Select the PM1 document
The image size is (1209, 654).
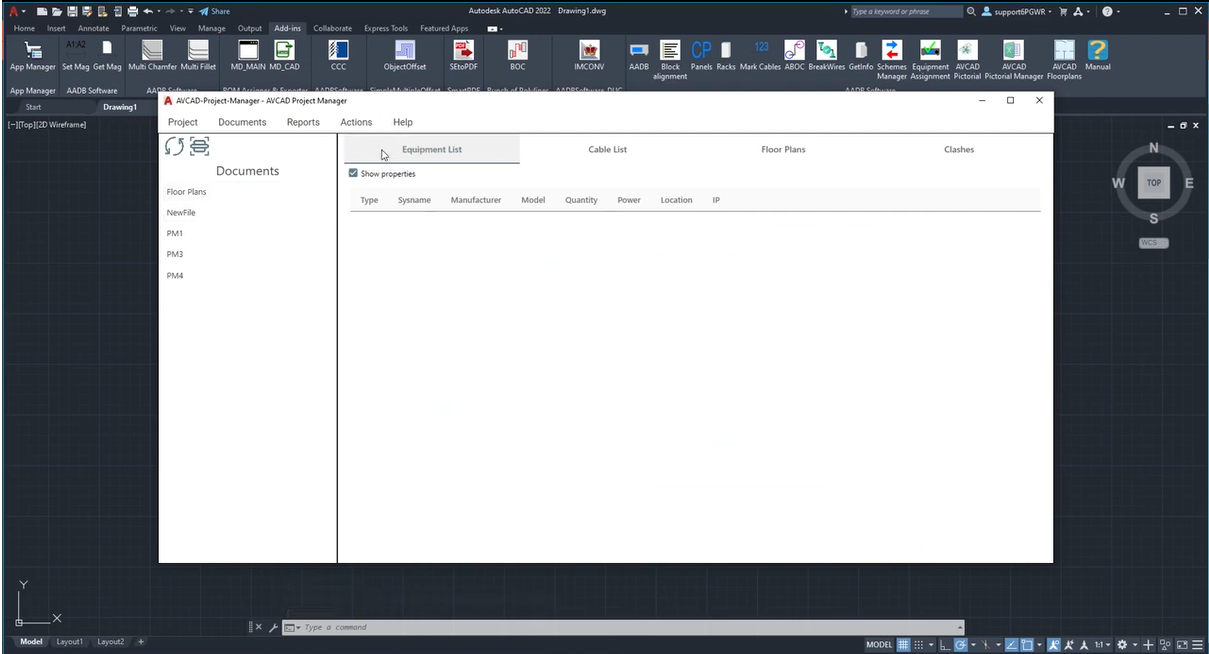(x=175, y=233)
